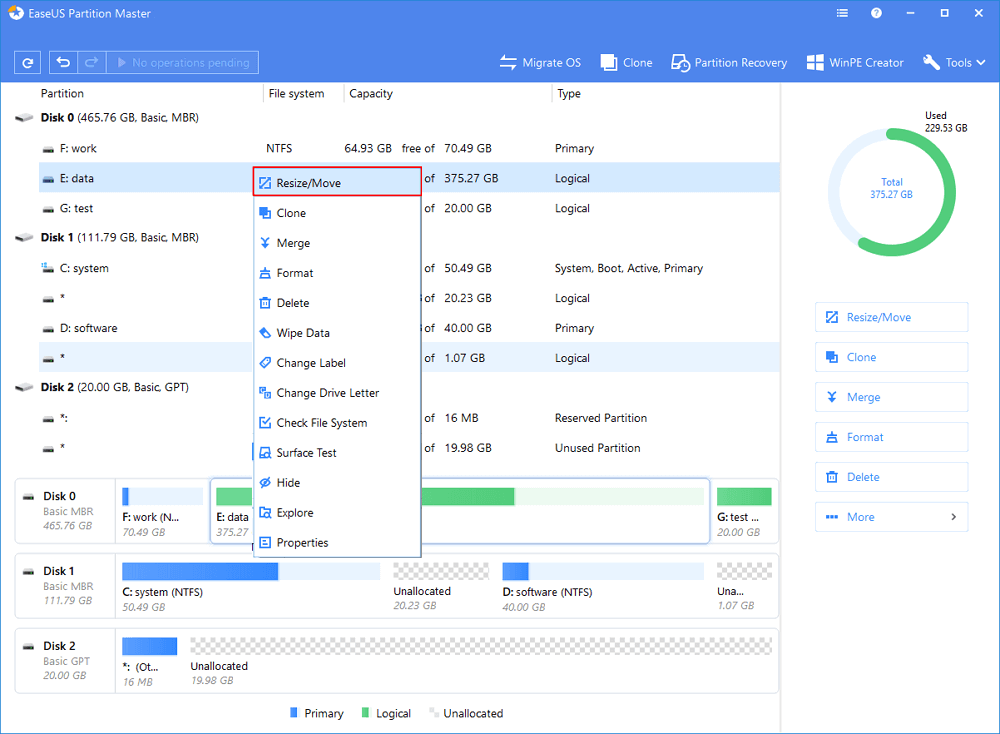This screenshot has height=734, width=1000.
Task: Click the Wipe Data icon in context menu
Action: (265, 333)
